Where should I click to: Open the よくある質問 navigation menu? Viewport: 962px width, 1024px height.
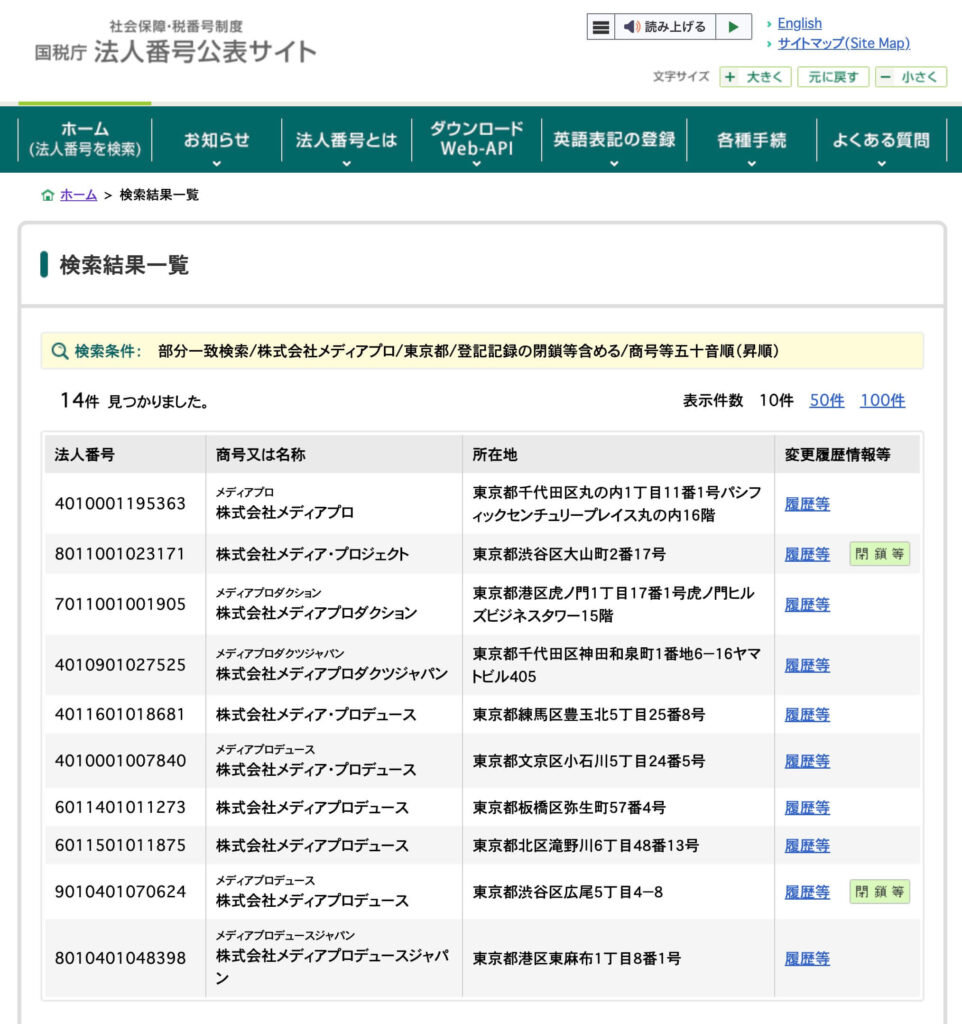click(x=881, y=140)
